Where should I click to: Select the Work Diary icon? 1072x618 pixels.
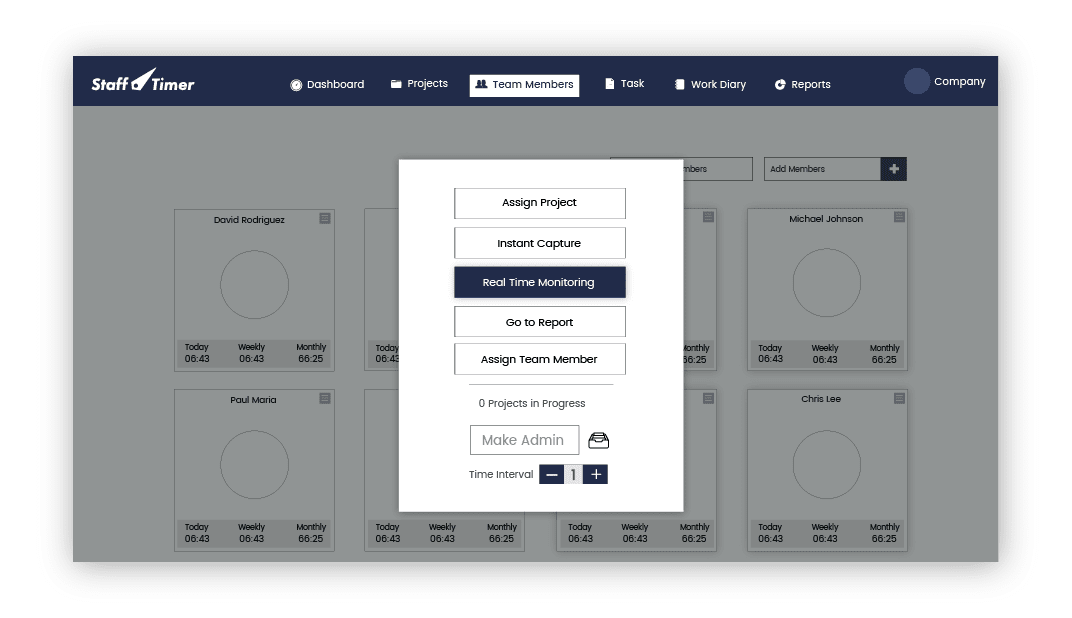pos(681,84)
